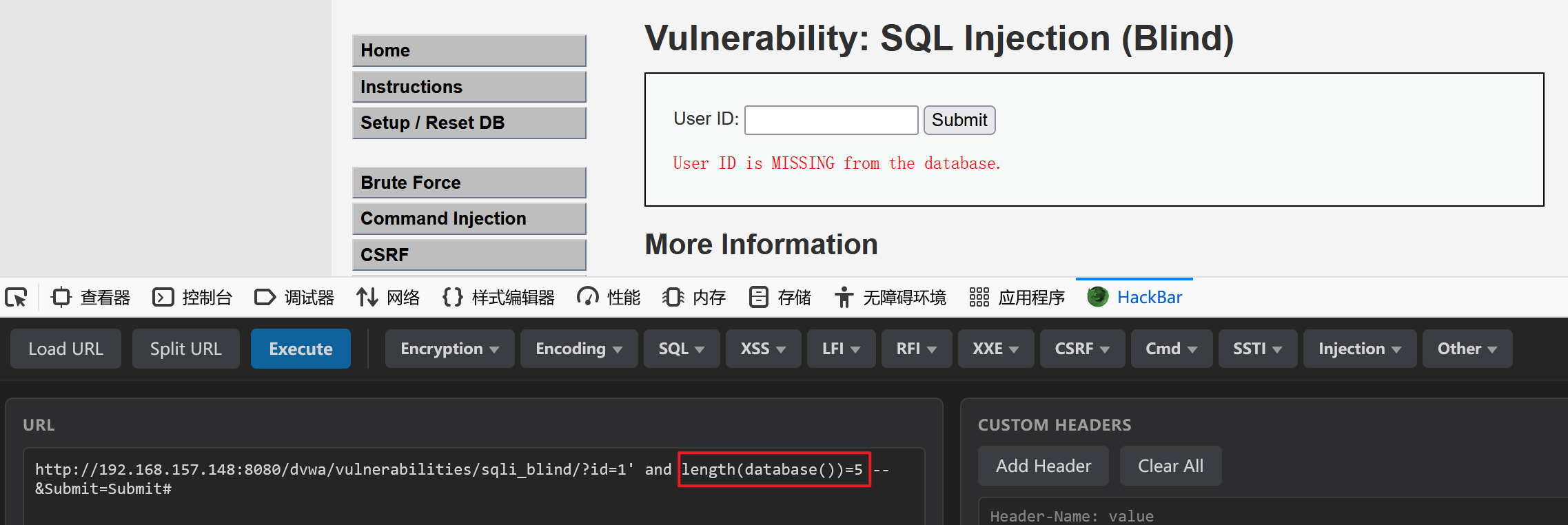Expand the Encoding dropdown
The width and height of the screenshot is (1568, 525).
[x=579, y=349]
